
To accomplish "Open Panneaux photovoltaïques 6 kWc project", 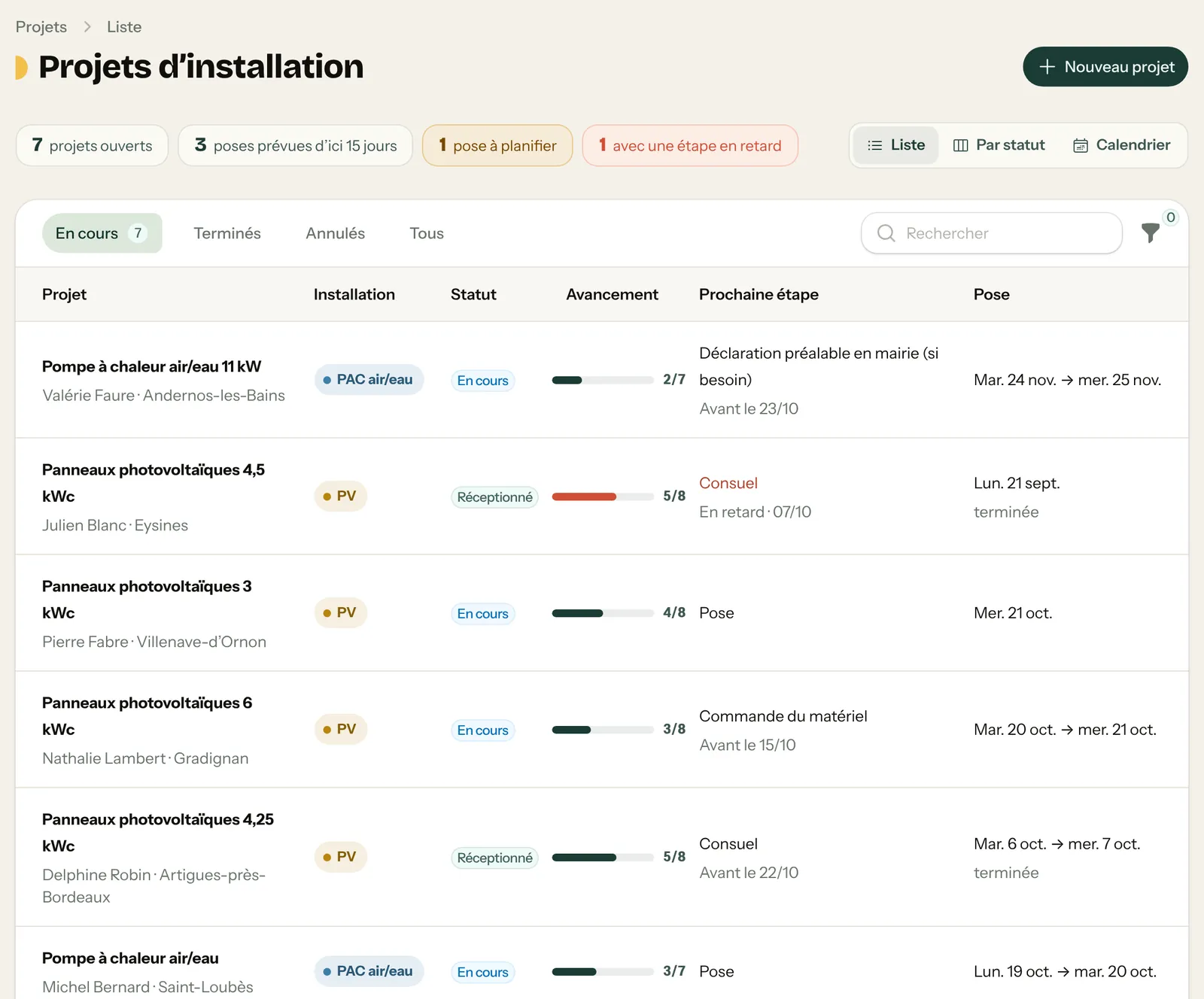I will pyautogui.click(x=147, y=716).
